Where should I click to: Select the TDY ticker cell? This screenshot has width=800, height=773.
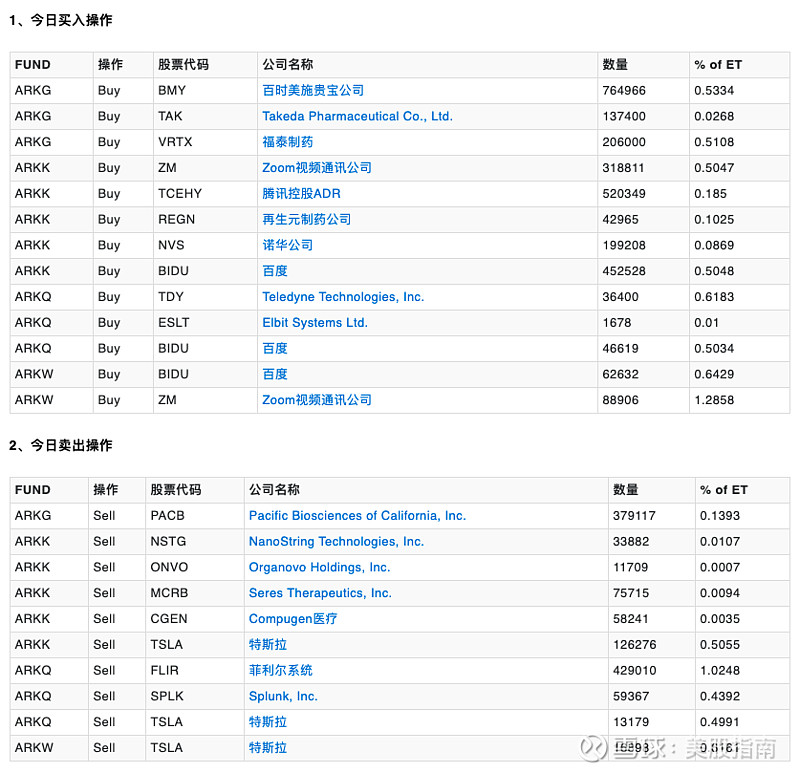click(205, 297)
